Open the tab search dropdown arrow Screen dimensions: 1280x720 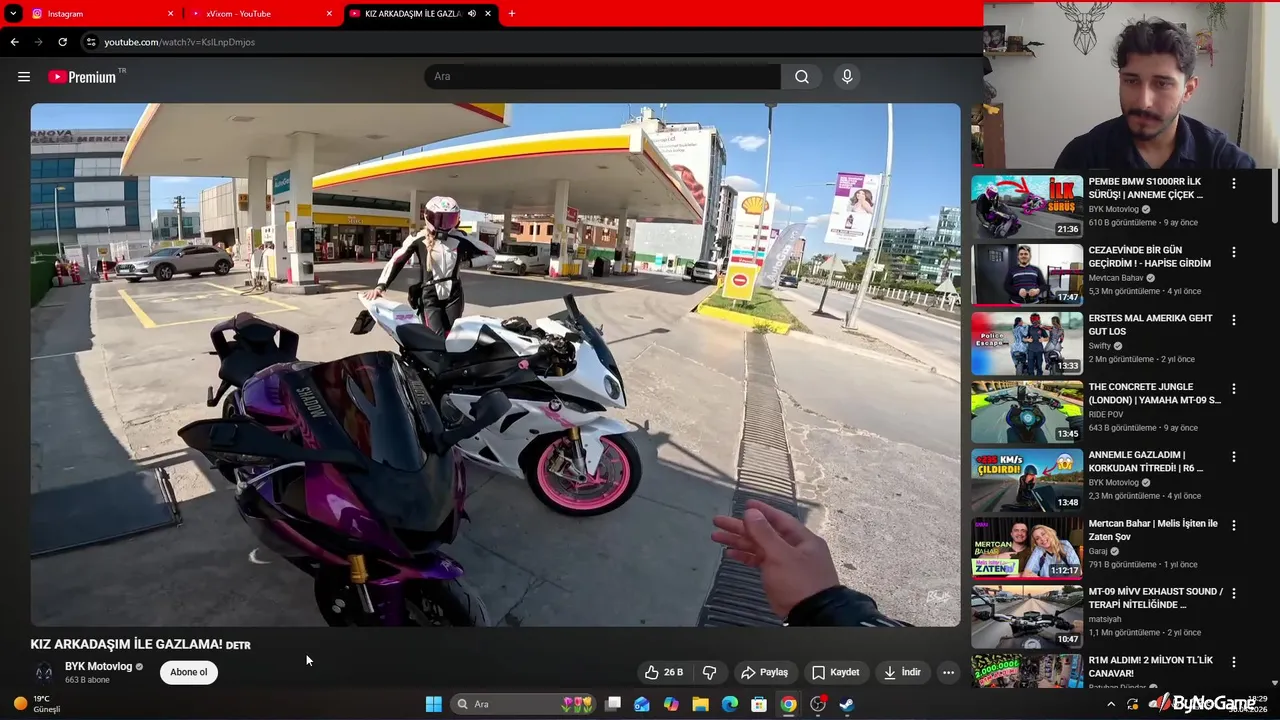(x=13, y=14)
